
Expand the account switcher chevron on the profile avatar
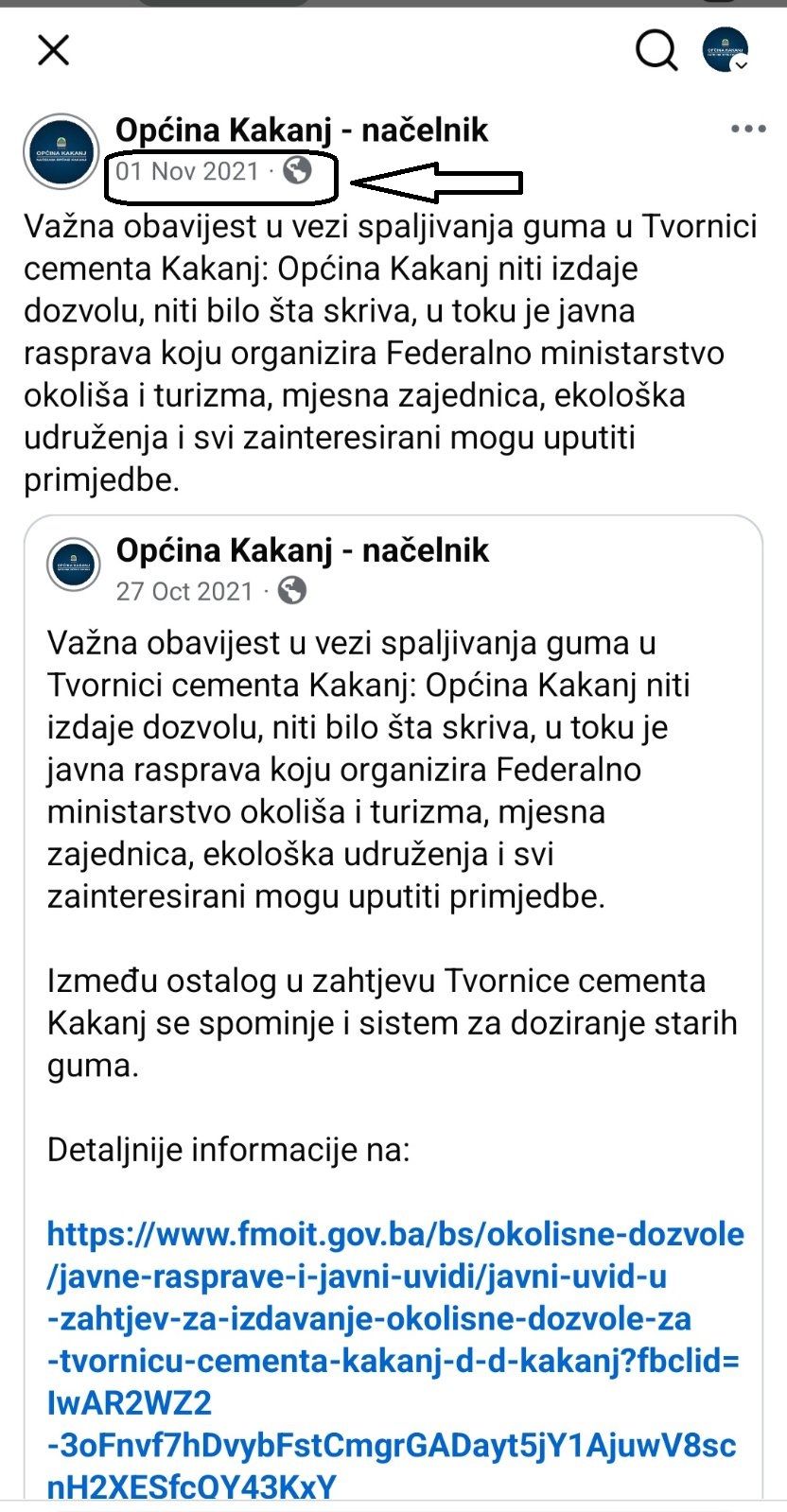point(743,64)
